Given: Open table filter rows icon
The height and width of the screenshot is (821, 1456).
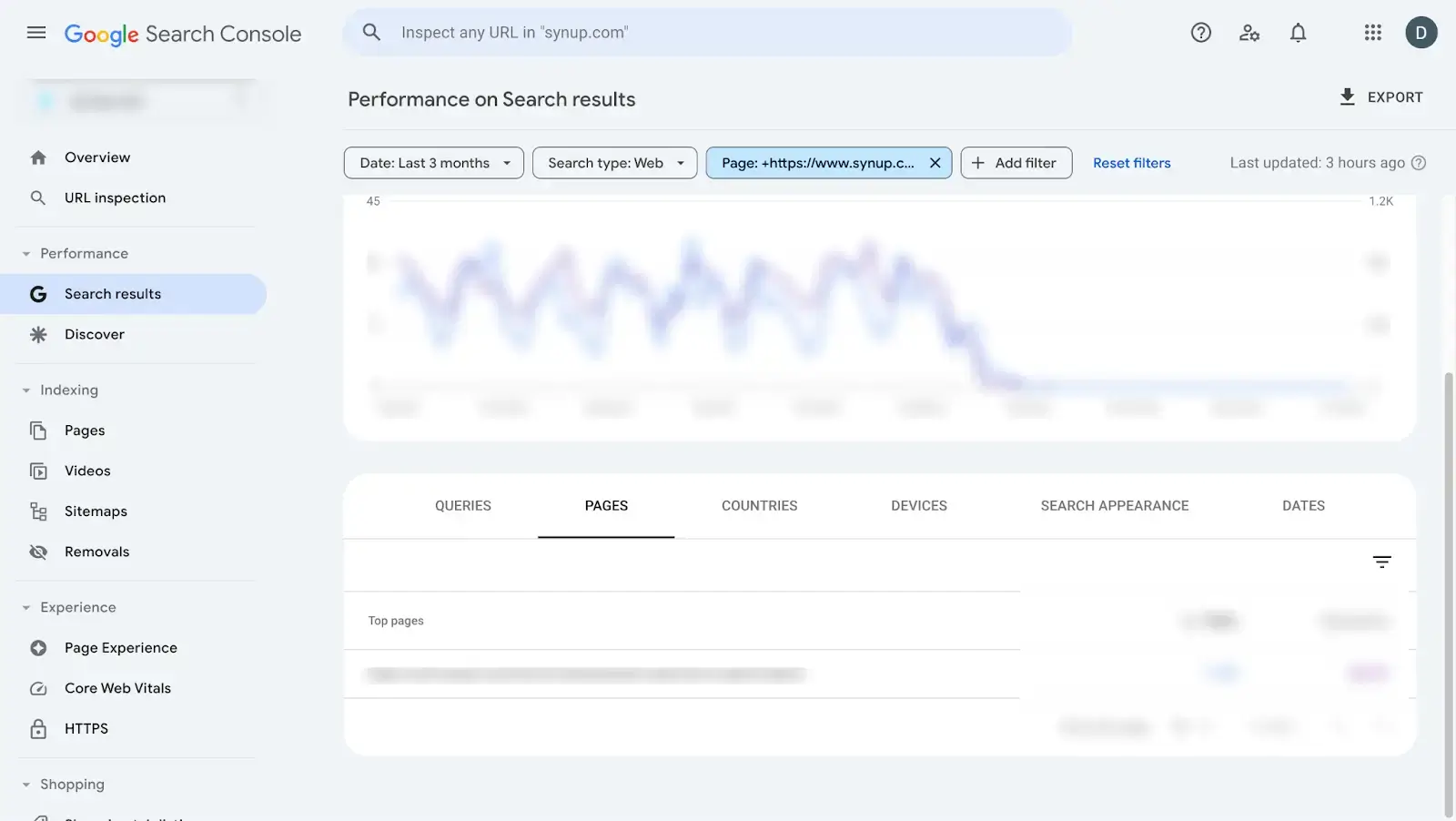Looking at the screenshot, I should tap(1381, 562).
